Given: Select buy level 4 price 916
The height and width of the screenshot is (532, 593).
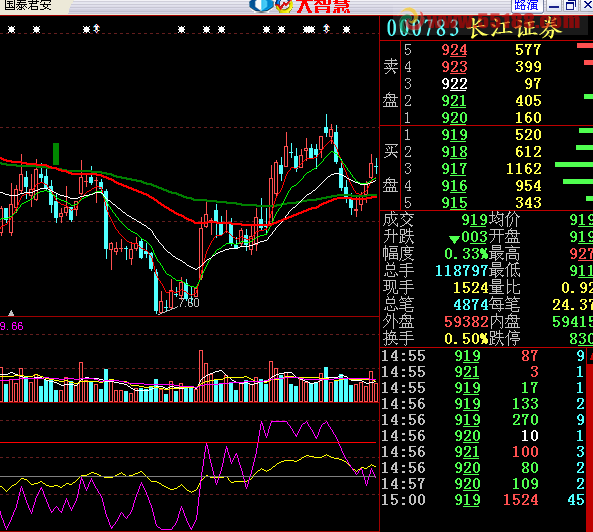Looking at the screenshot, I should pos(454,186).
